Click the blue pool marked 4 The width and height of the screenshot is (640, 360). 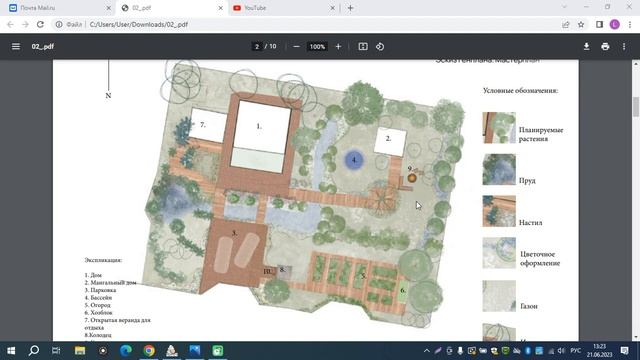pyautogui.click(x=354, y=160)
